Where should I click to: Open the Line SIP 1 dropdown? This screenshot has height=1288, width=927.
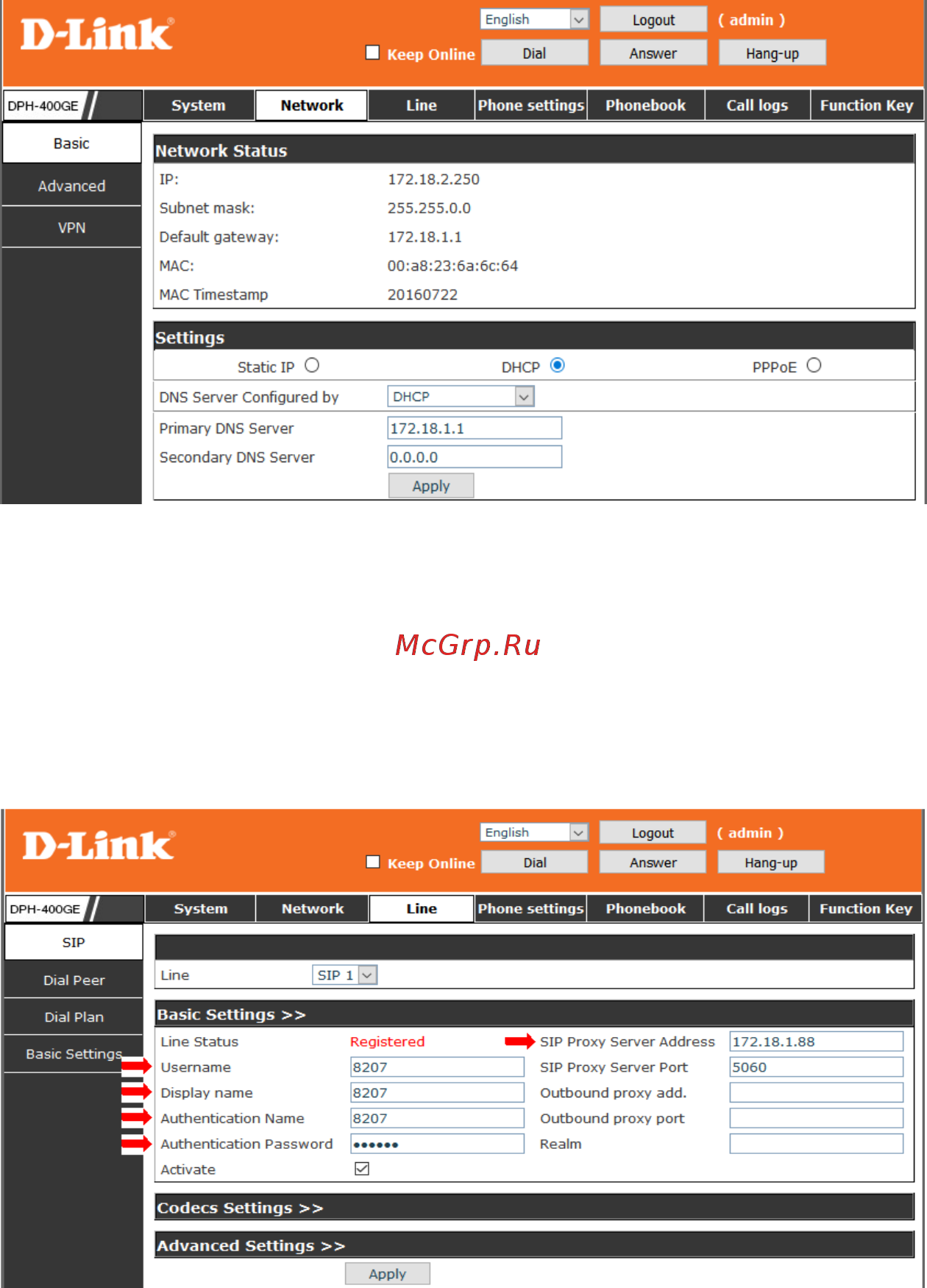tap(345, 974)
